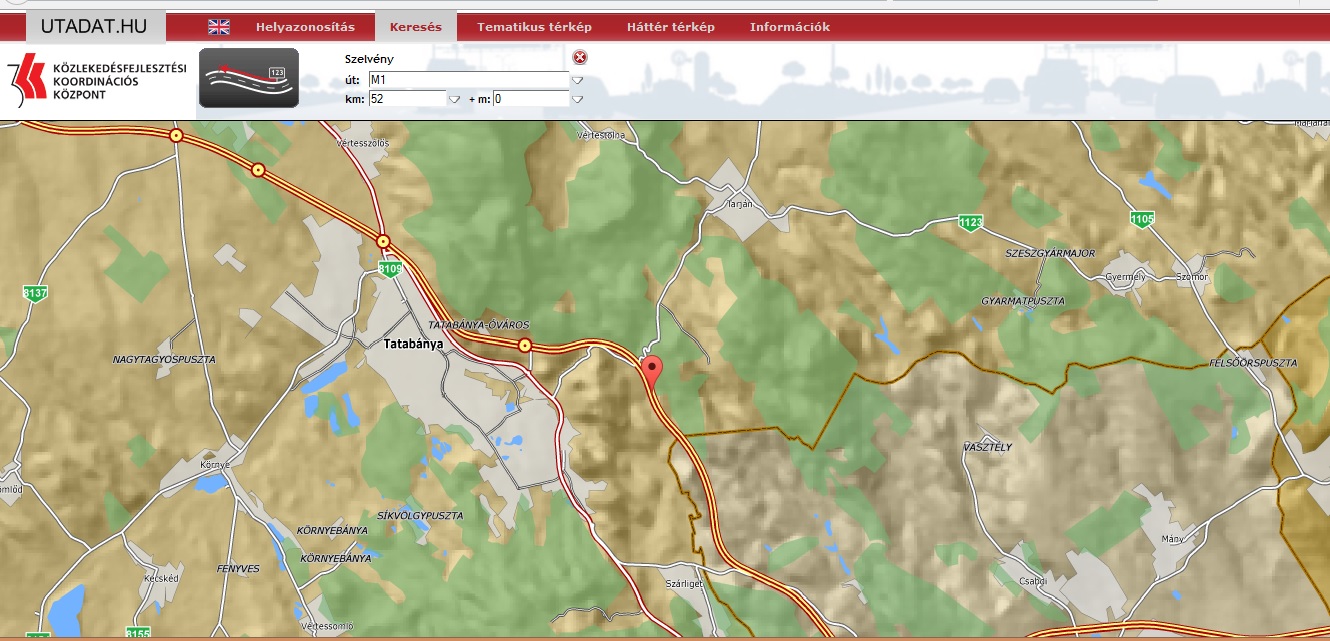Click the km value input field

(406, 99)
